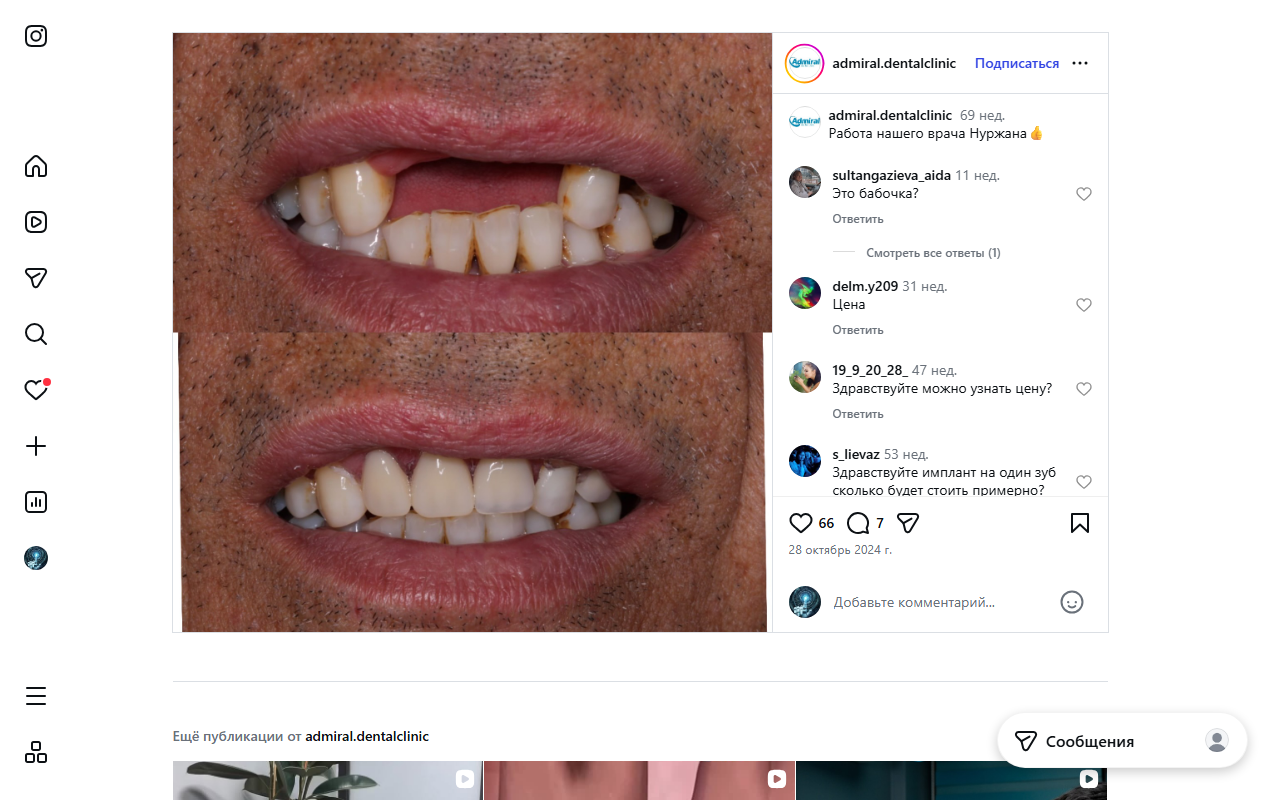The width and height of the screenshot is (1280, 800).
Task: Open the Search magnifier icon
Action: [36, 334]
